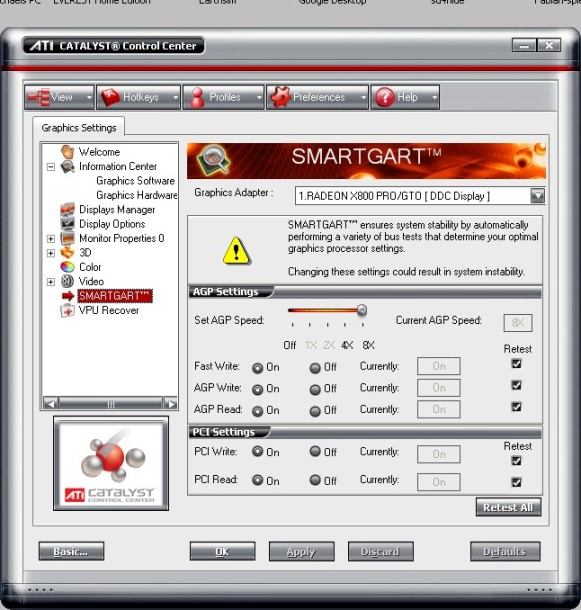The height and width of the screenshot is (610, 581).
Task: Expand the 3D tree node
Action: click(51, 253)
